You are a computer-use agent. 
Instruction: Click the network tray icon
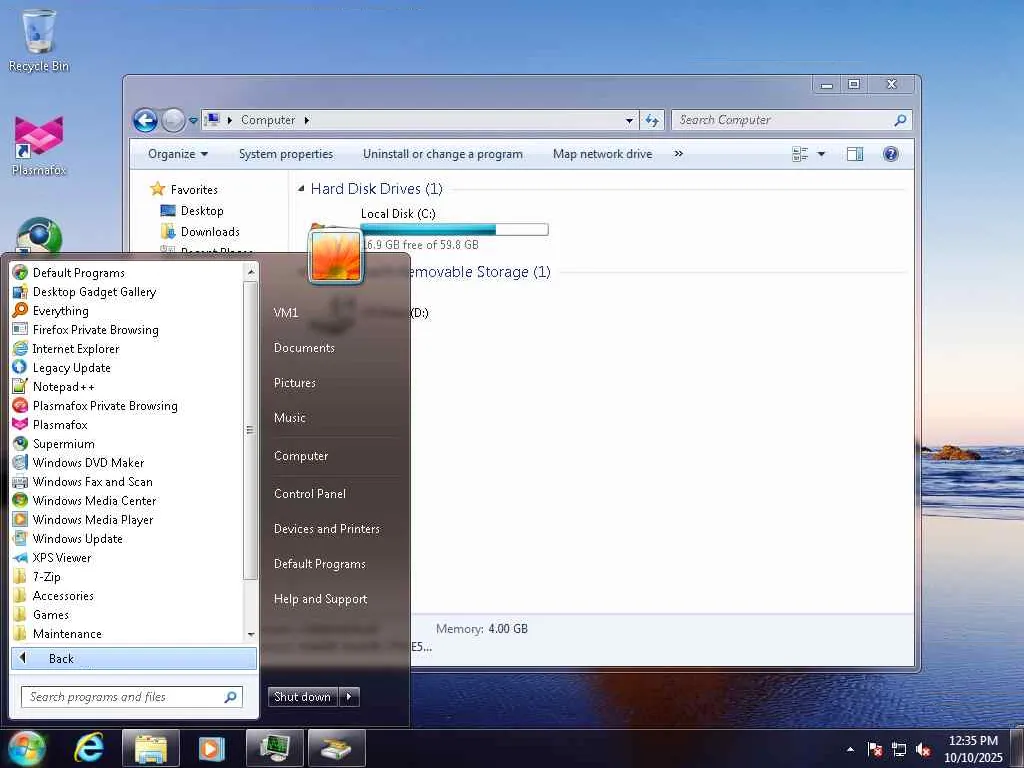(899, 749)
